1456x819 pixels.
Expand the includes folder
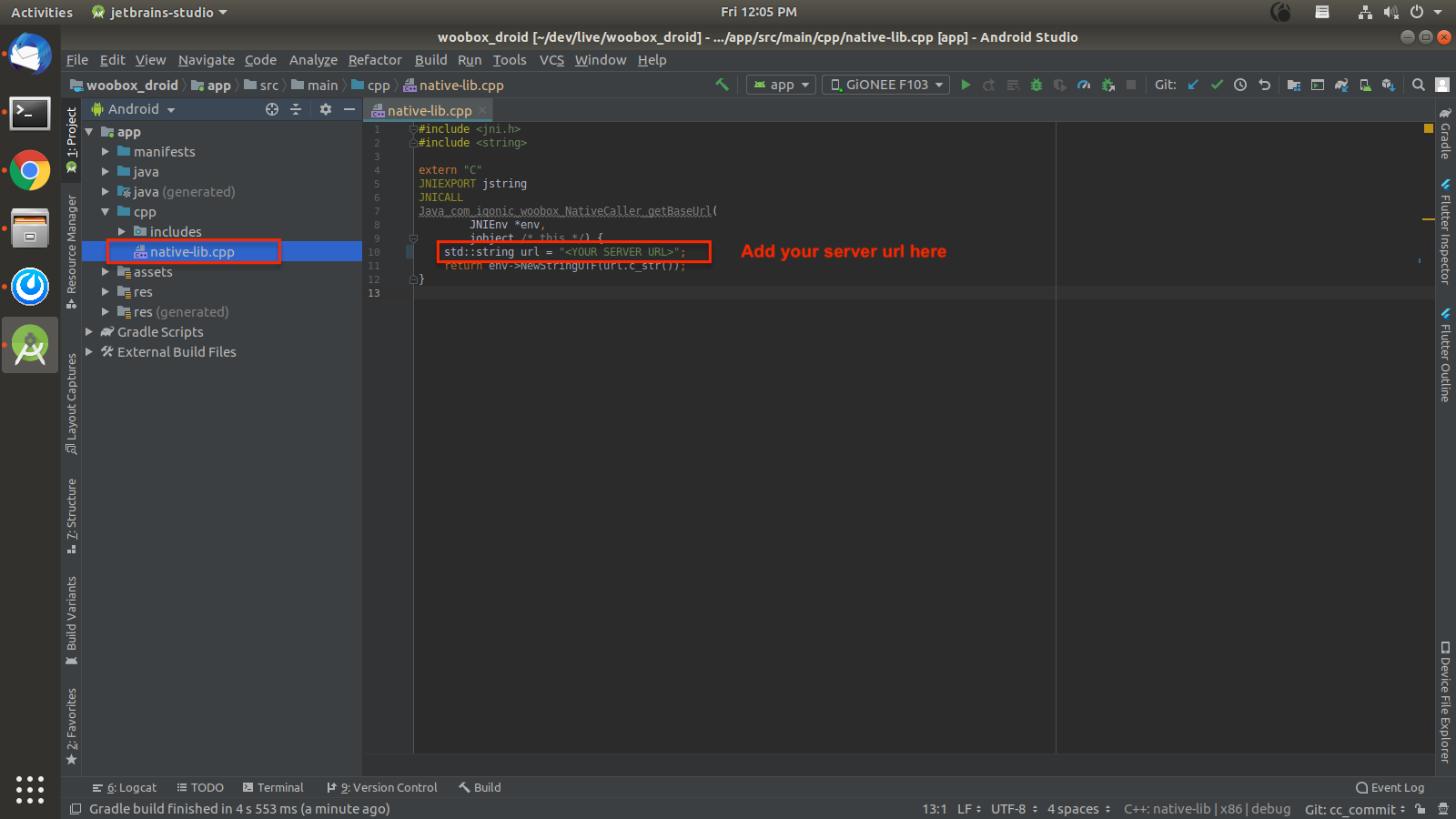[122, 232]
